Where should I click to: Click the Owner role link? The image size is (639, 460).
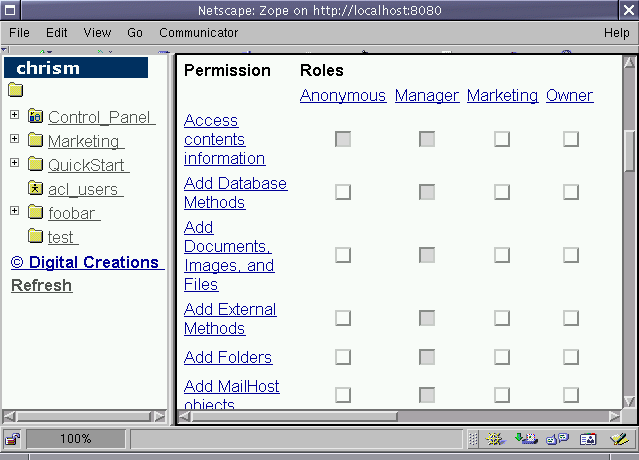click(570, 95)
